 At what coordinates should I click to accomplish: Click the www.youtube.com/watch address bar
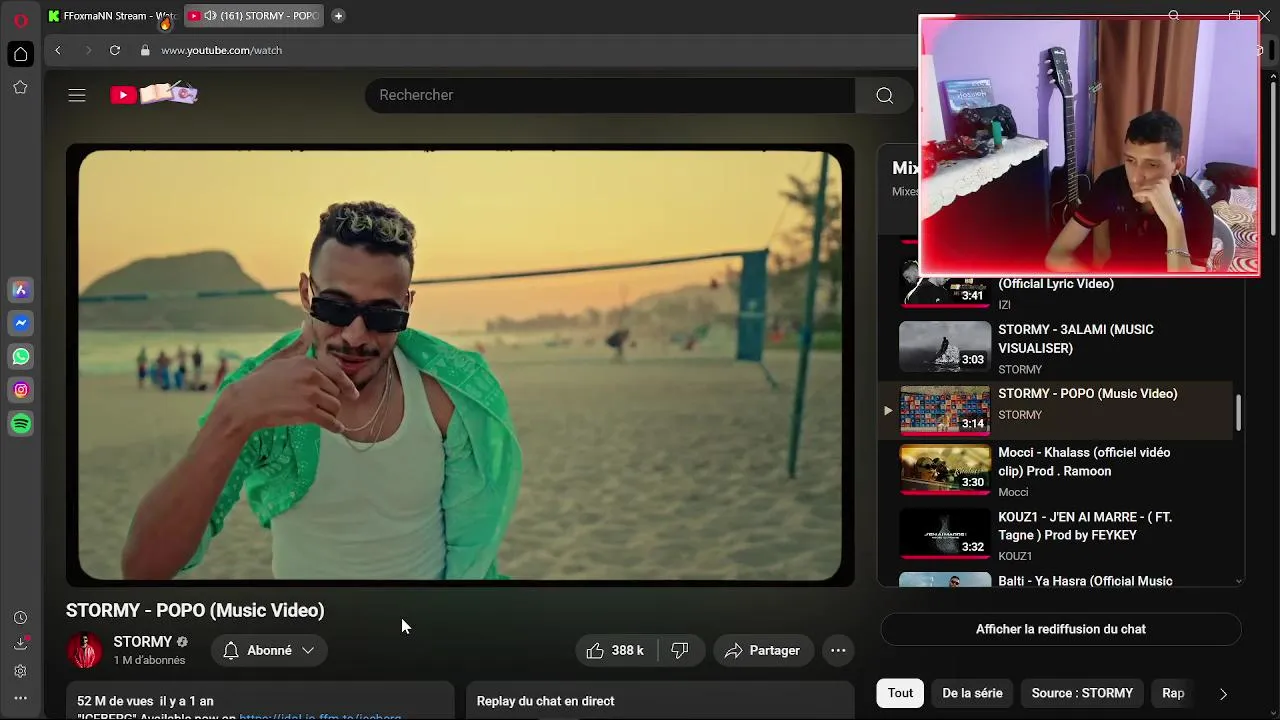pos(221,50)
